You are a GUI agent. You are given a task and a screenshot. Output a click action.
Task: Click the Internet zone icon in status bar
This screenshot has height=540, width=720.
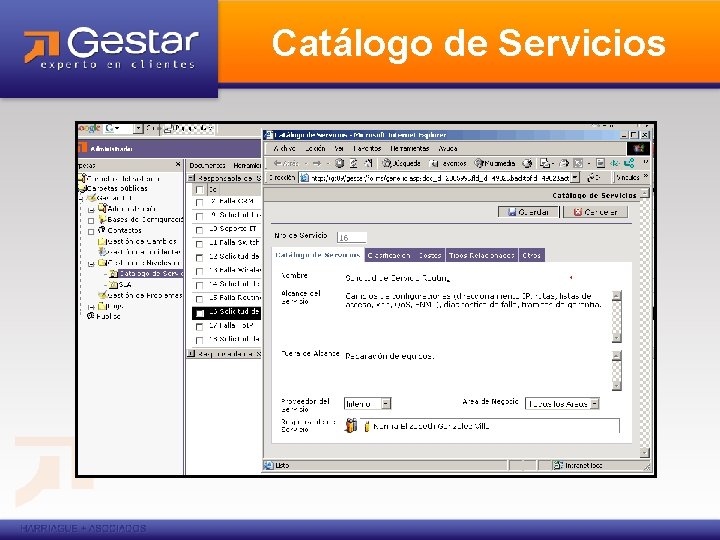point(558,465)
